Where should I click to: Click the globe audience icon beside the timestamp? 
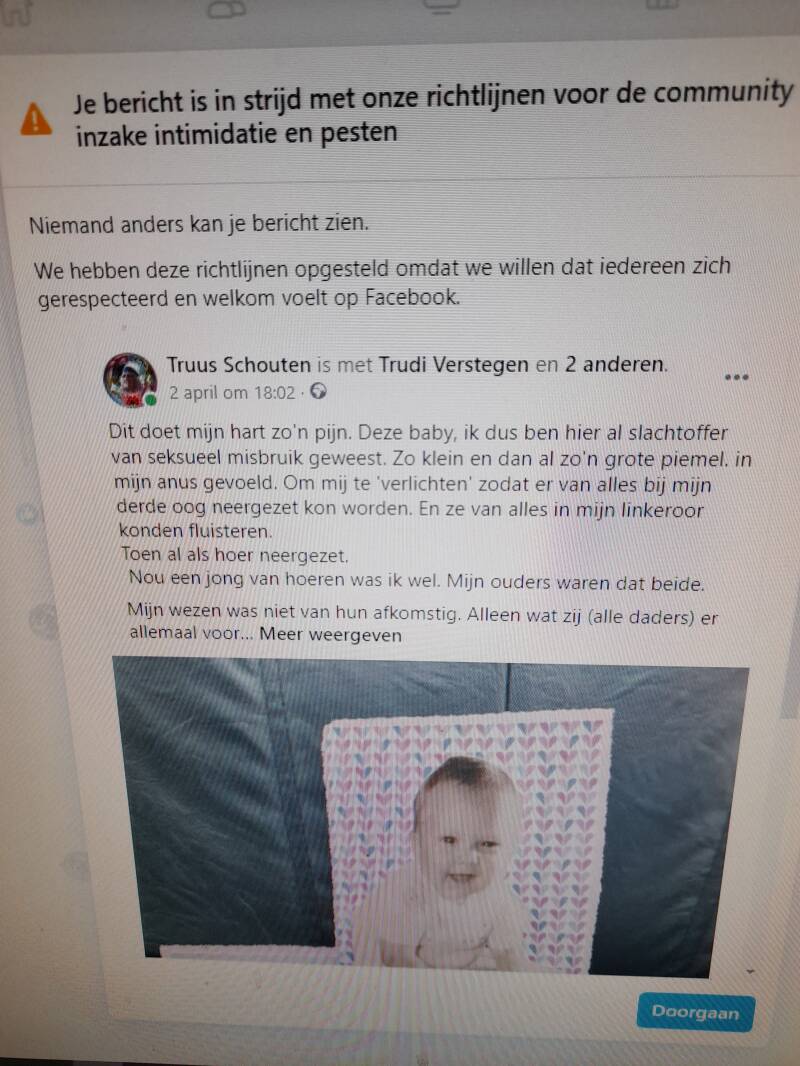(318, 392)
